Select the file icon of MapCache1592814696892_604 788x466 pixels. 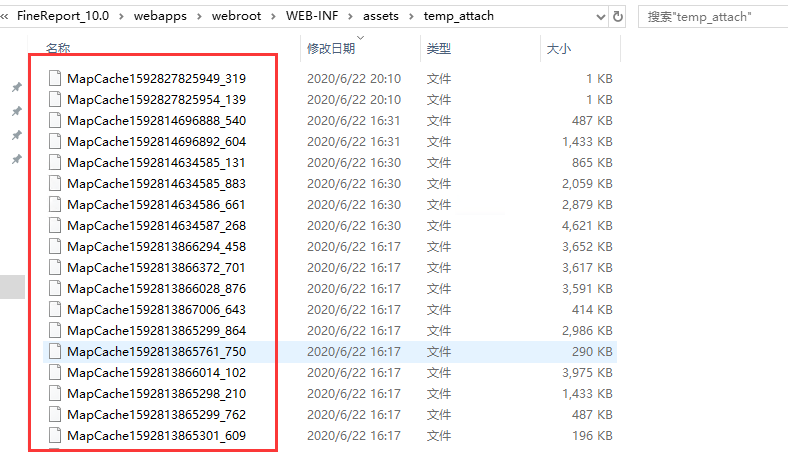coord(55,142)
